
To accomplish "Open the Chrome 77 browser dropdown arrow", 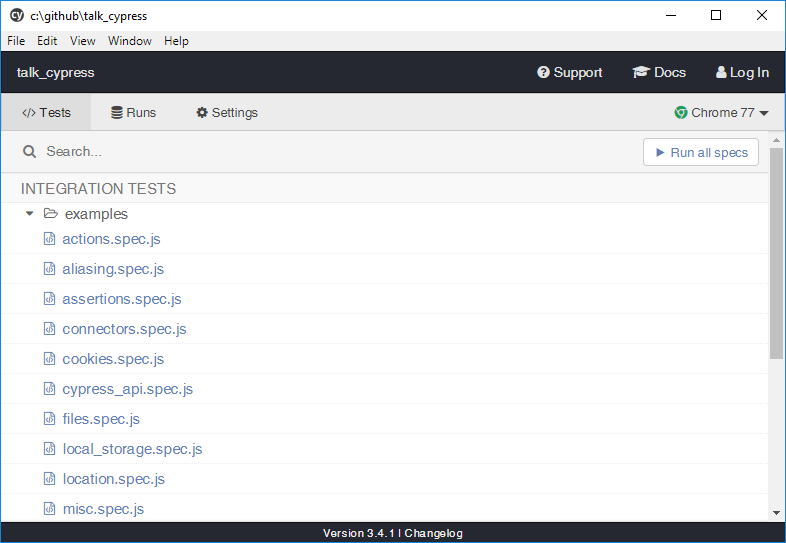I will pos(763,113).
